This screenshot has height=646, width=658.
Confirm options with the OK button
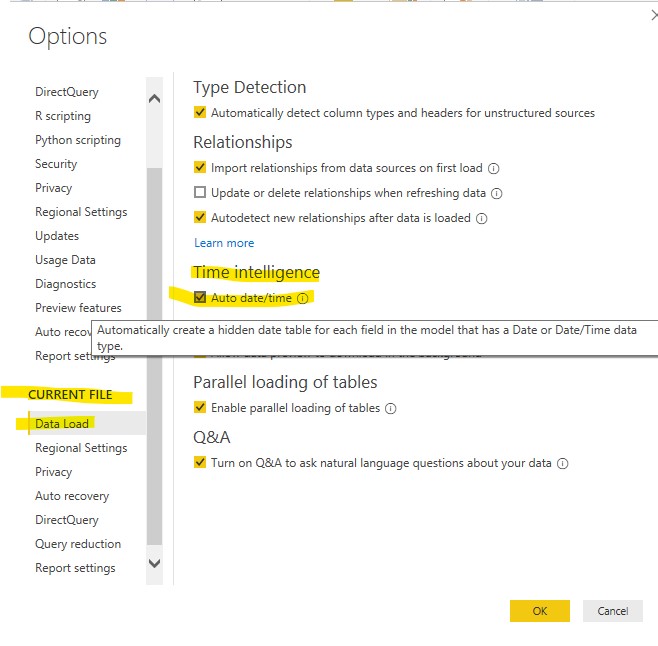point(540,611)
